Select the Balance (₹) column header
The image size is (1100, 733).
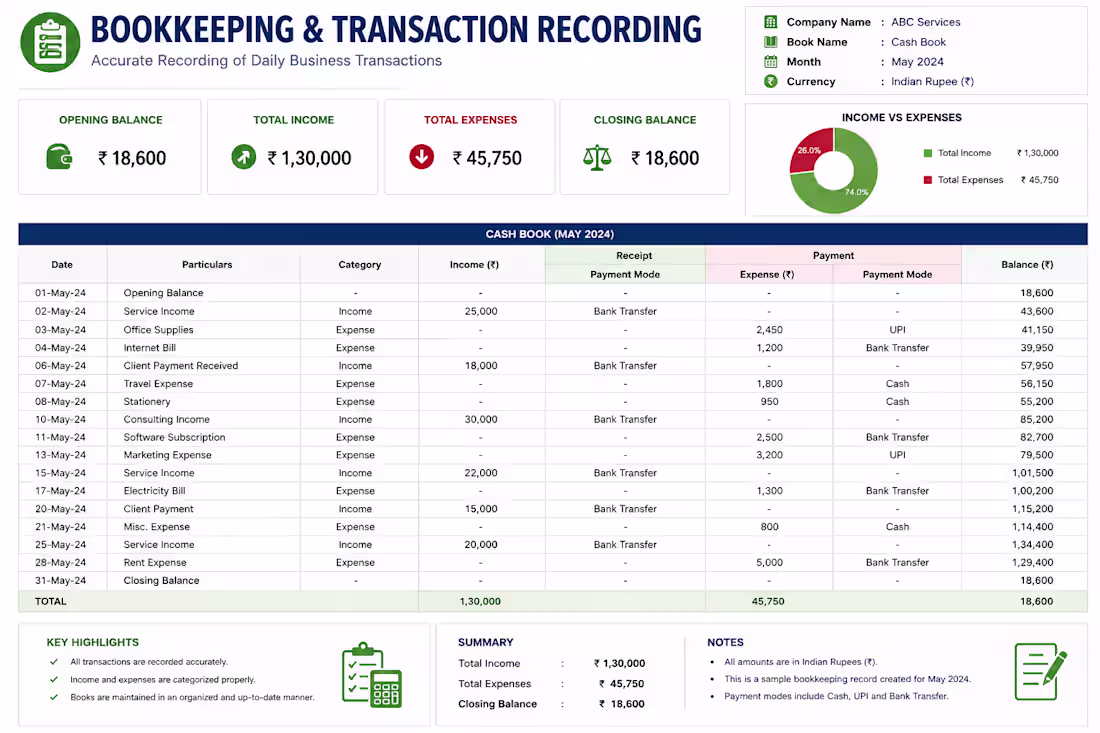point(1027,264)
